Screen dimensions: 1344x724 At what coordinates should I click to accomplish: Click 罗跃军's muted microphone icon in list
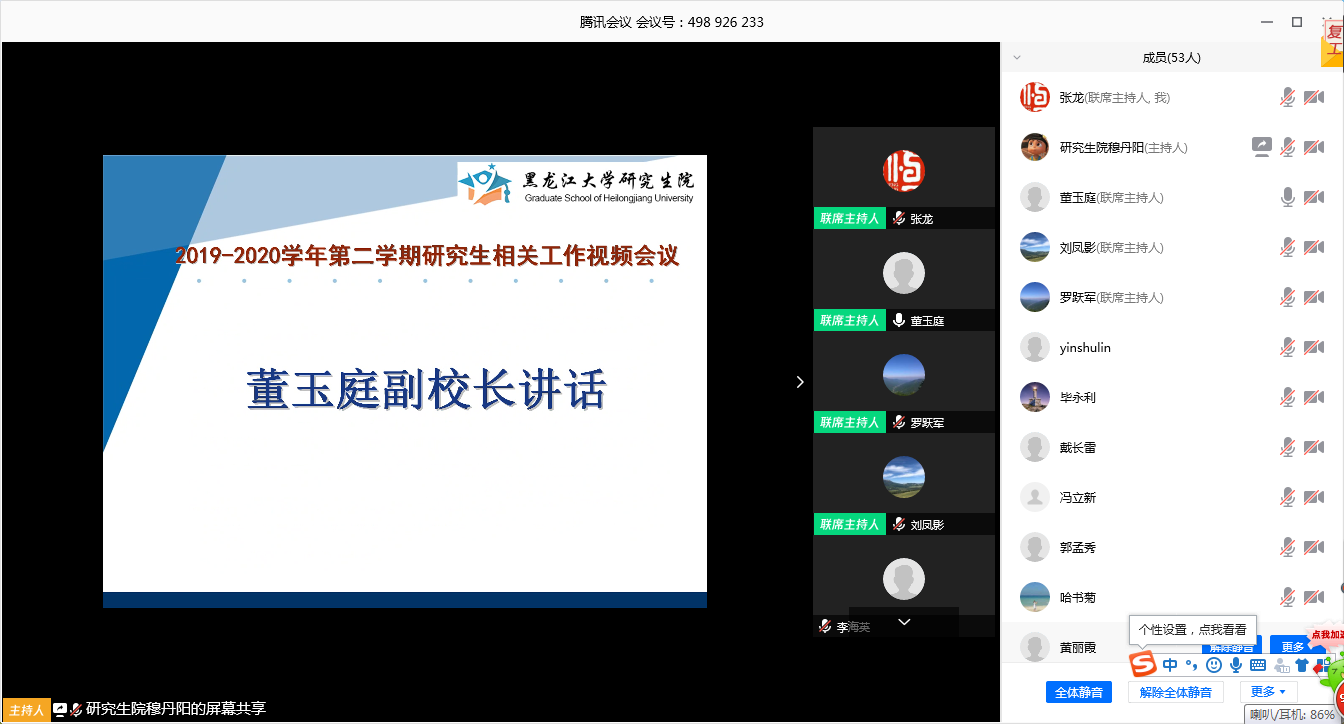pos(1288,297)
